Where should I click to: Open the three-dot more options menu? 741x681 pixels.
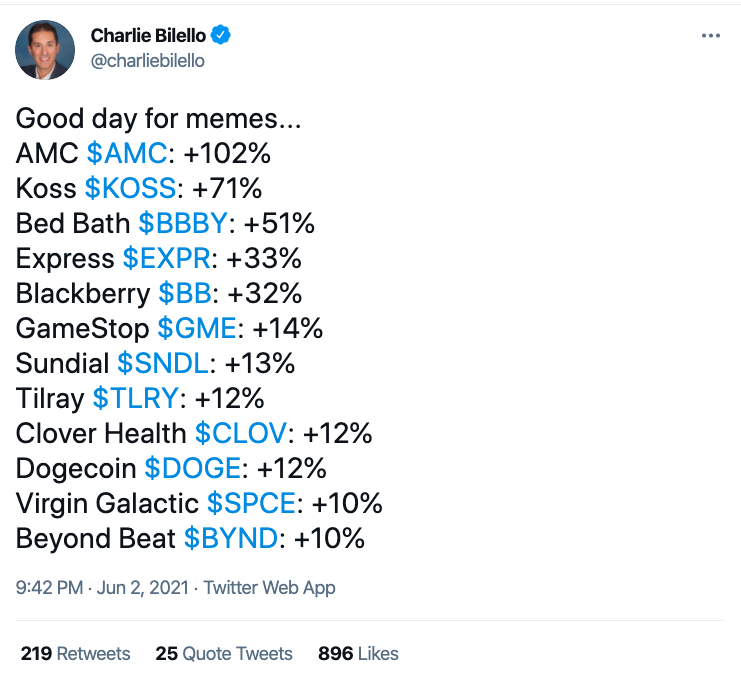coord(711,35)
